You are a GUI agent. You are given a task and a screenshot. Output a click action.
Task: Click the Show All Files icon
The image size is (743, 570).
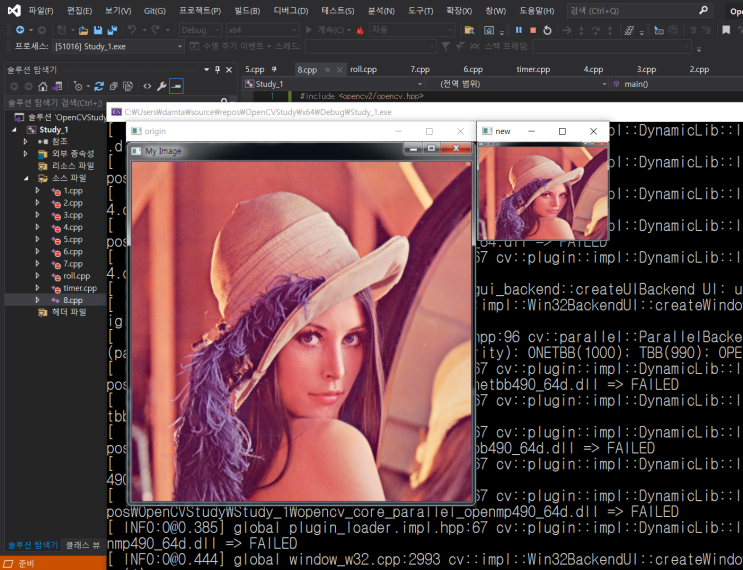pos(128,86)
